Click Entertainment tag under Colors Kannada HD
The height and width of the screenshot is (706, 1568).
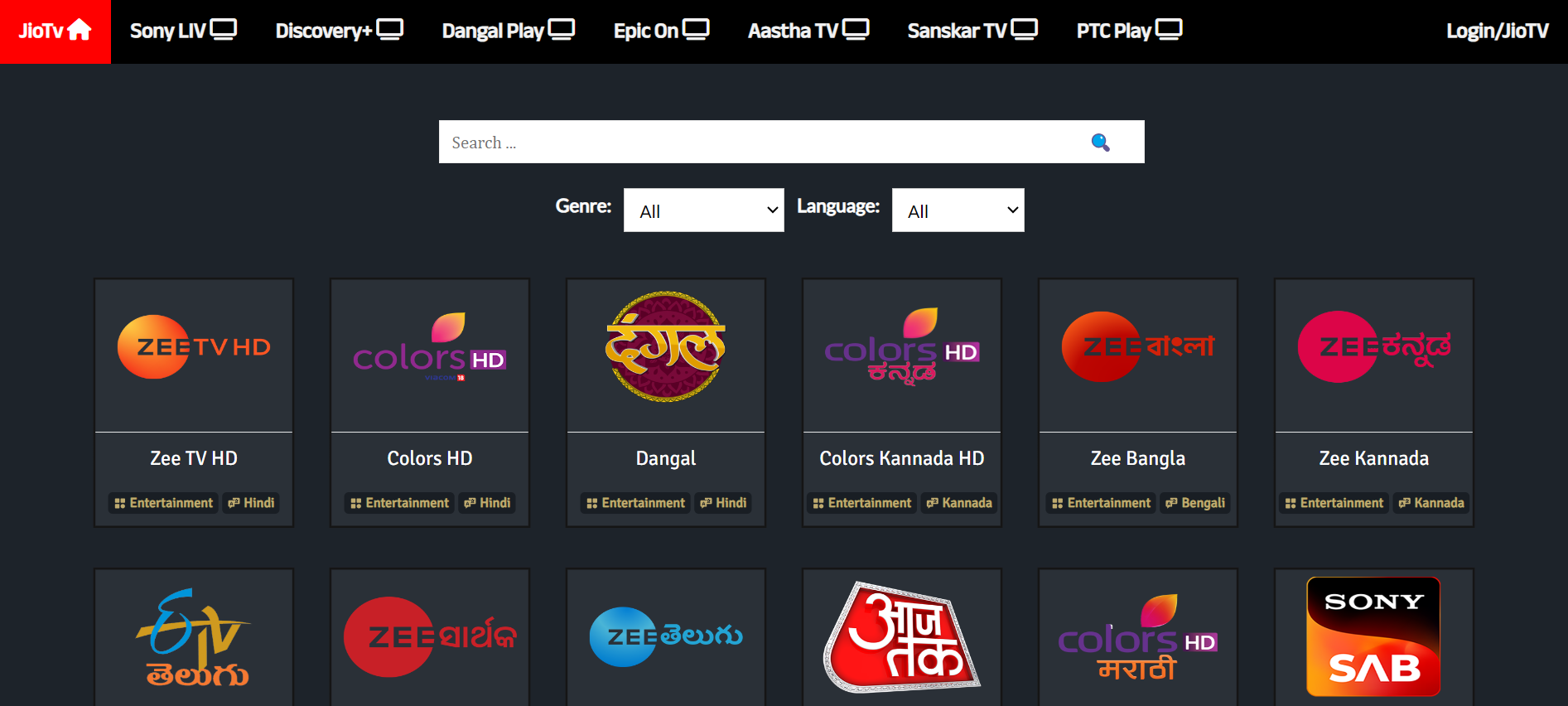tap(861, 503)
